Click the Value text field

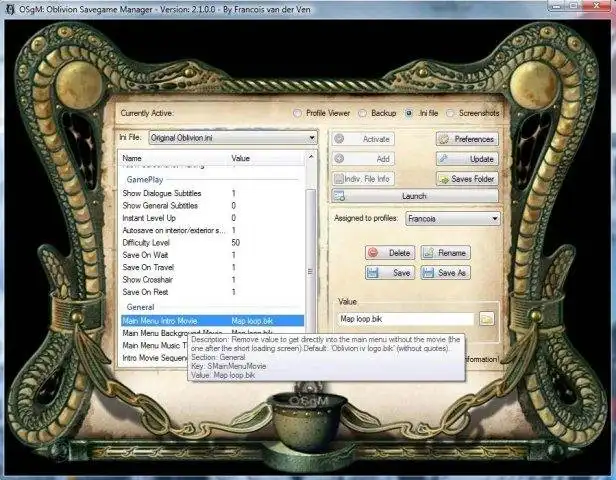[x=406, y=319]
